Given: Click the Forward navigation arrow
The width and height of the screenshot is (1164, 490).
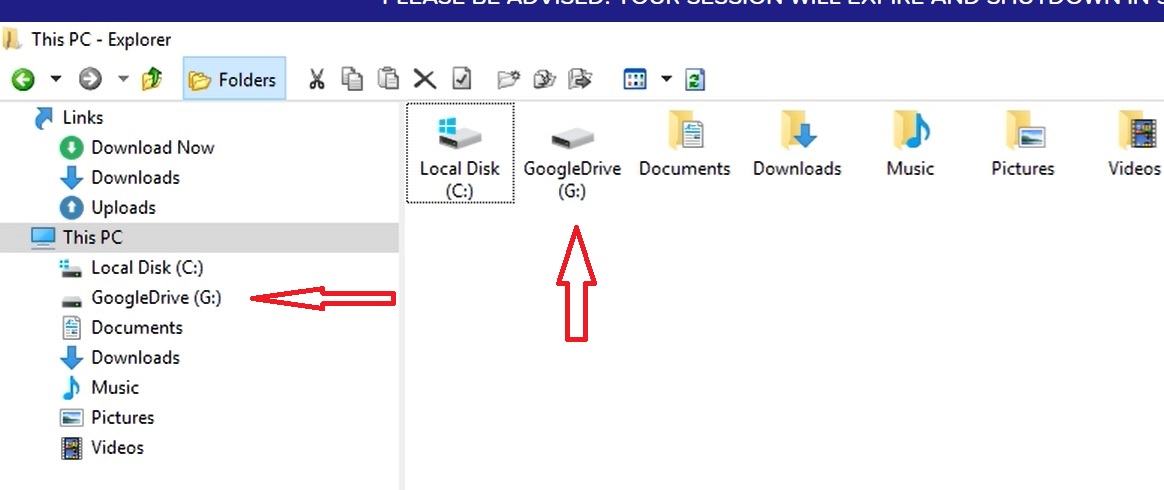Looking at the screenshot, I should 90,79.
